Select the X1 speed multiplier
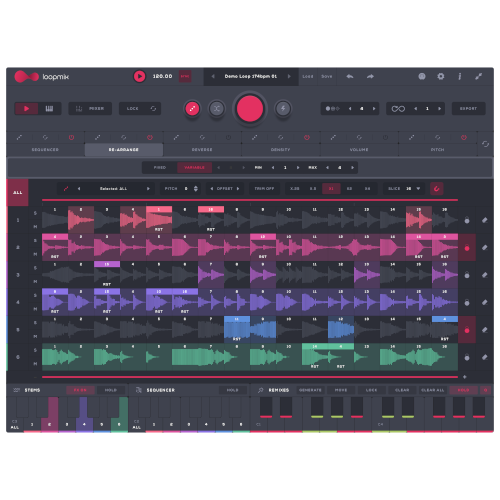Screen dimensions: 500x500 click(331, 189)
